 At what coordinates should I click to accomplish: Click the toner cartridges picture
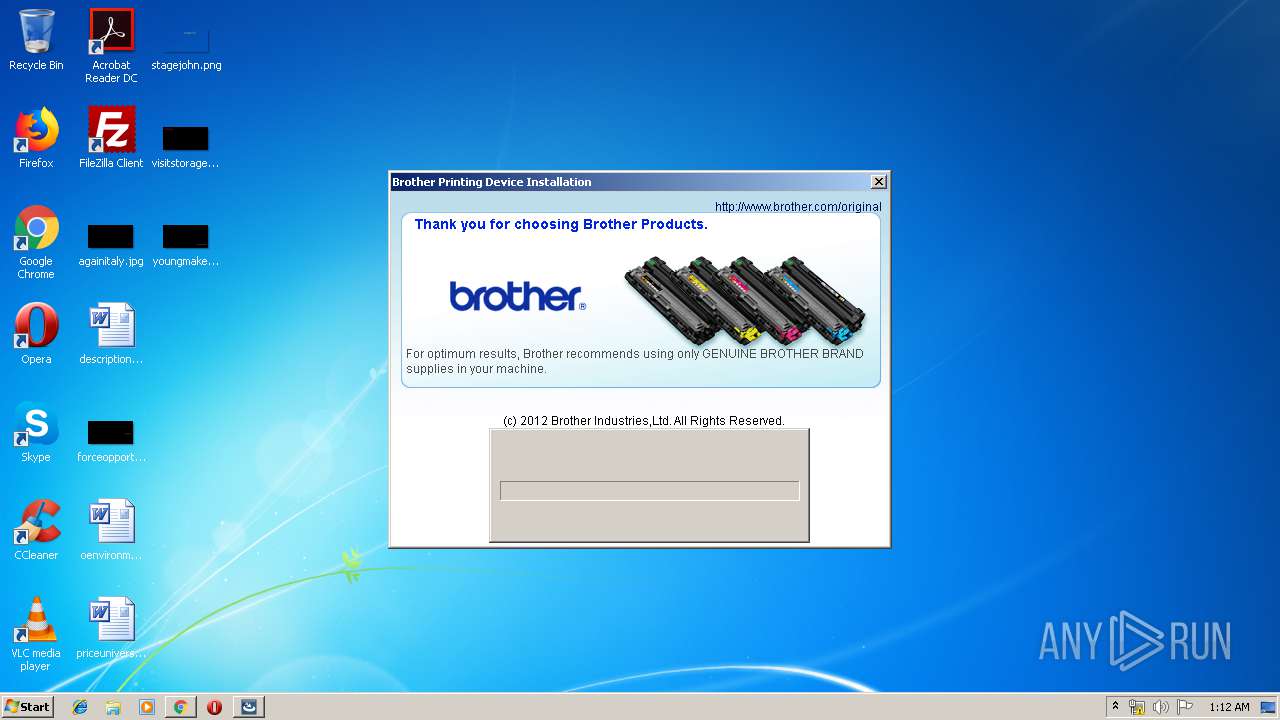pos(745,300)
